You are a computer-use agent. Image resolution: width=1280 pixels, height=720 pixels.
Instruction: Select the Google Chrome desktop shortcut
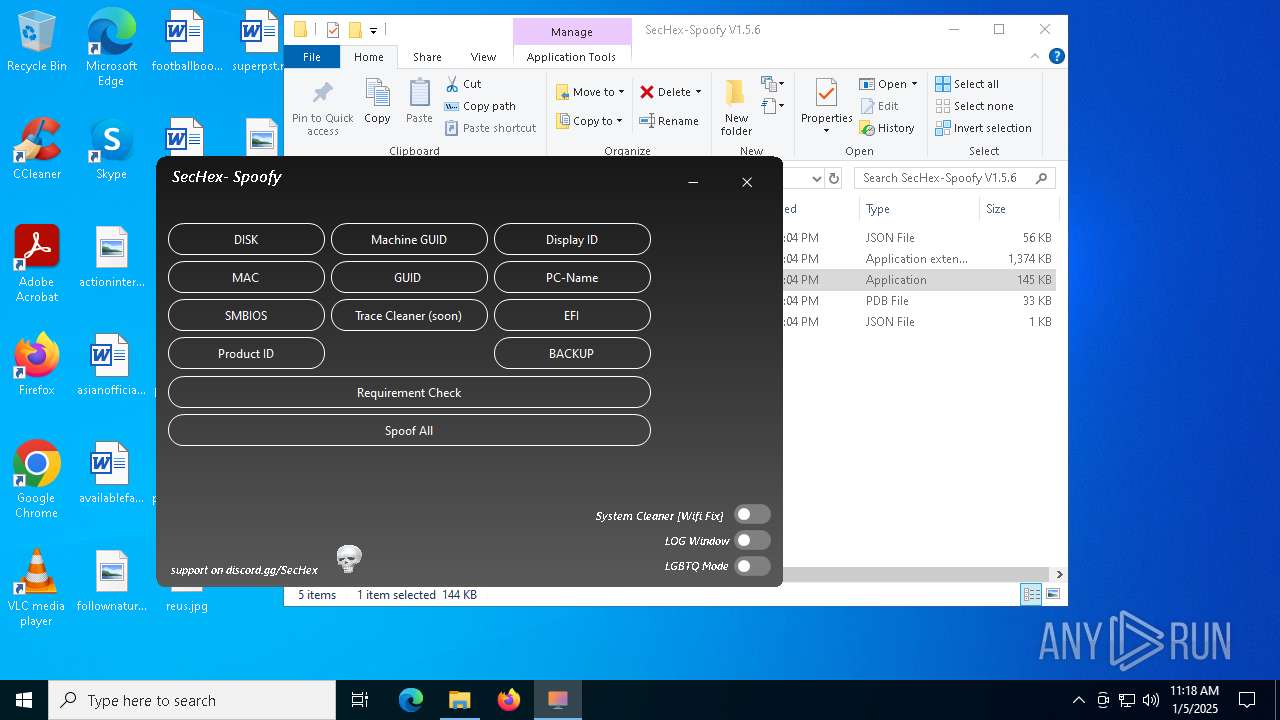click(x=37, y=480)
